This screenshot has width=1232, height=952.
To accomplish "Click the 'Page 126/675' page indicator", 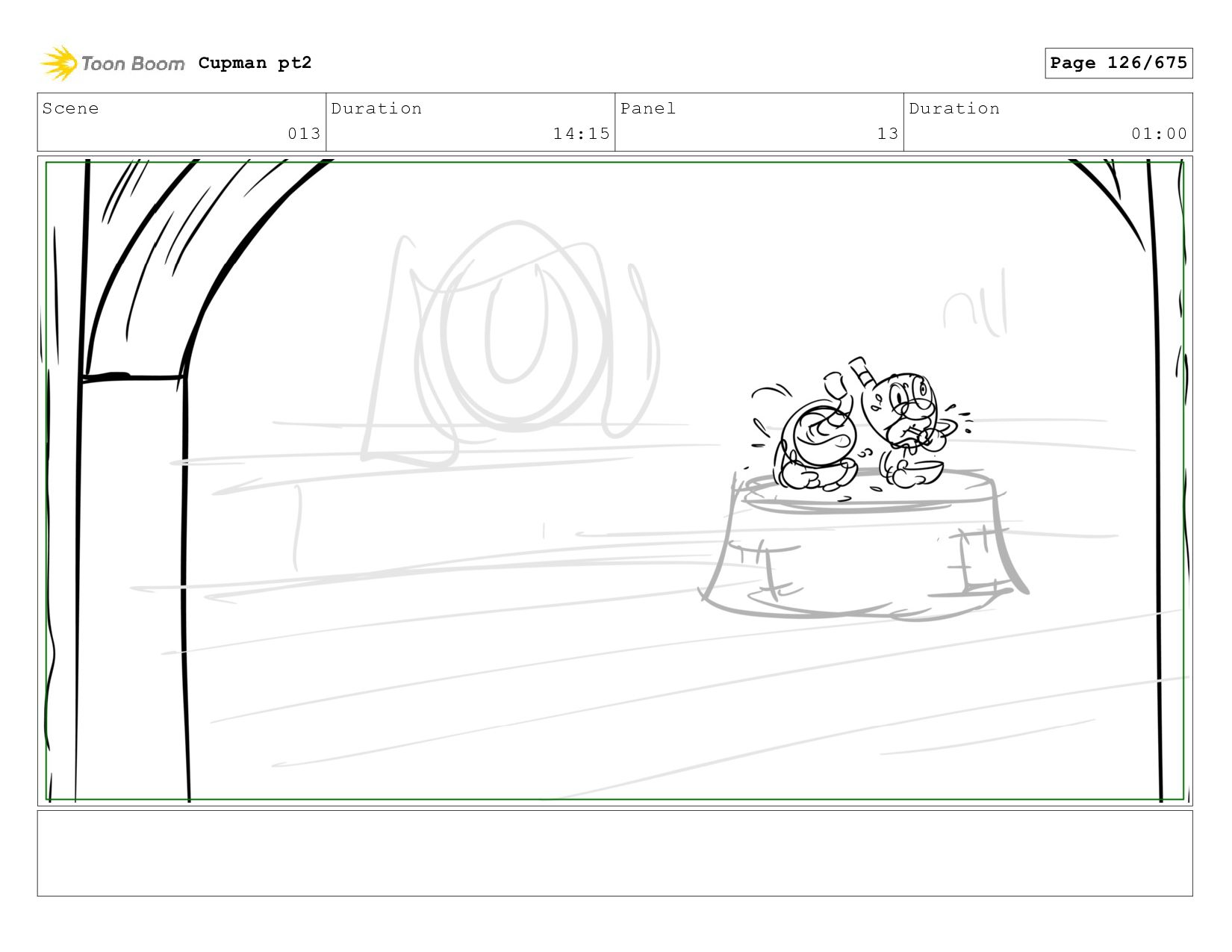I will click(1119, 63).
